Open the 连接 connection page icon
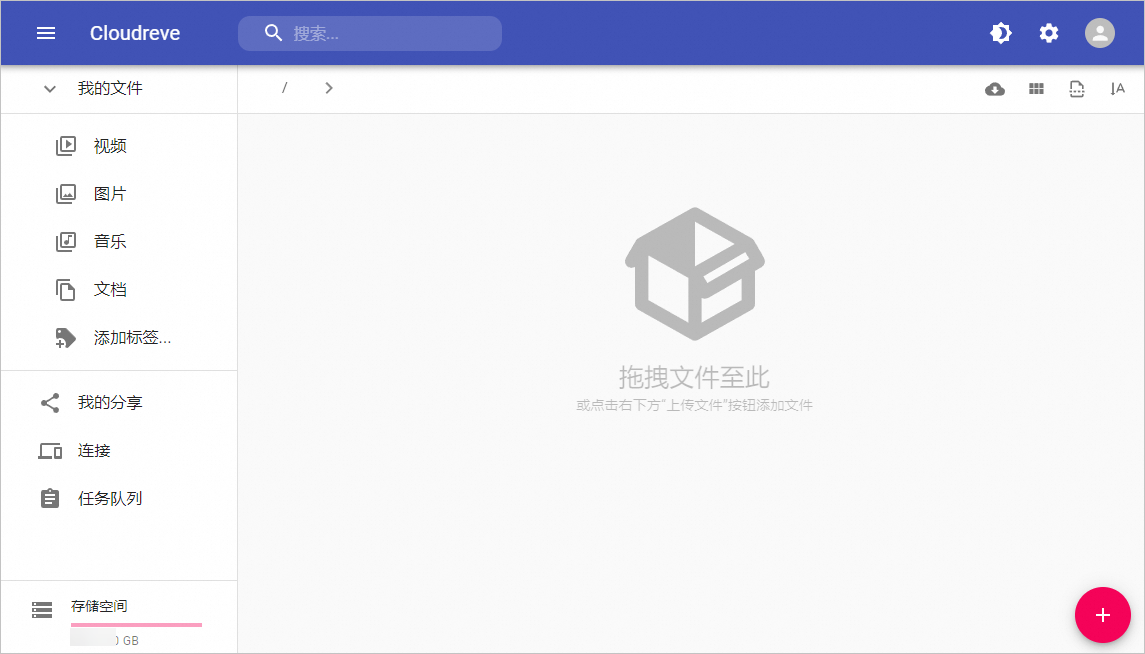 click(x=50, y=451)
